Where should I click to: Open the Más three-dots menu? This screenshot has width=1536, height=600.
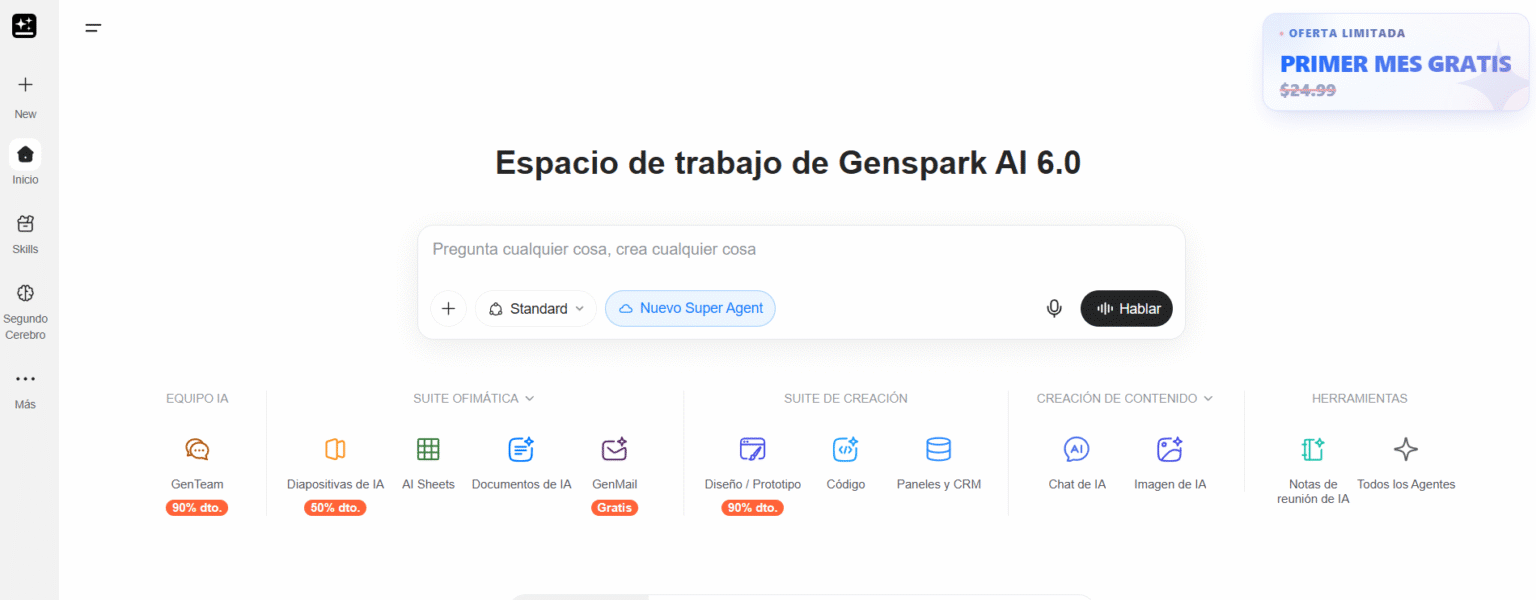click(x=26, y=379)
